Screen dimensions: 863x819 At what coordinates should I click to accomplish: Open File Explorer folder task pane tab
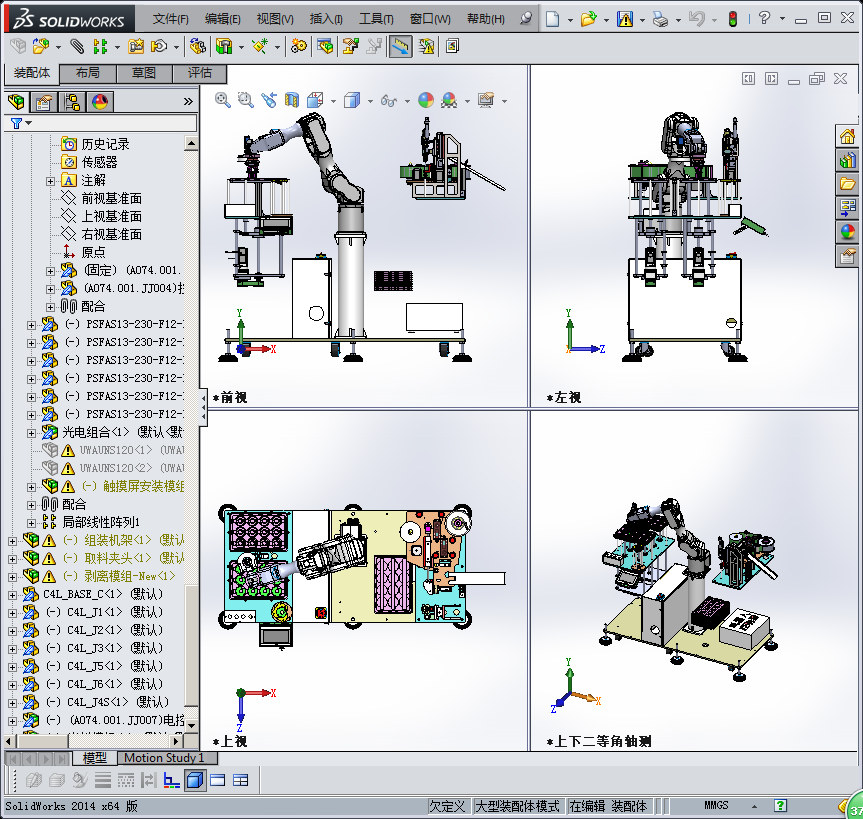click(847, 184)
